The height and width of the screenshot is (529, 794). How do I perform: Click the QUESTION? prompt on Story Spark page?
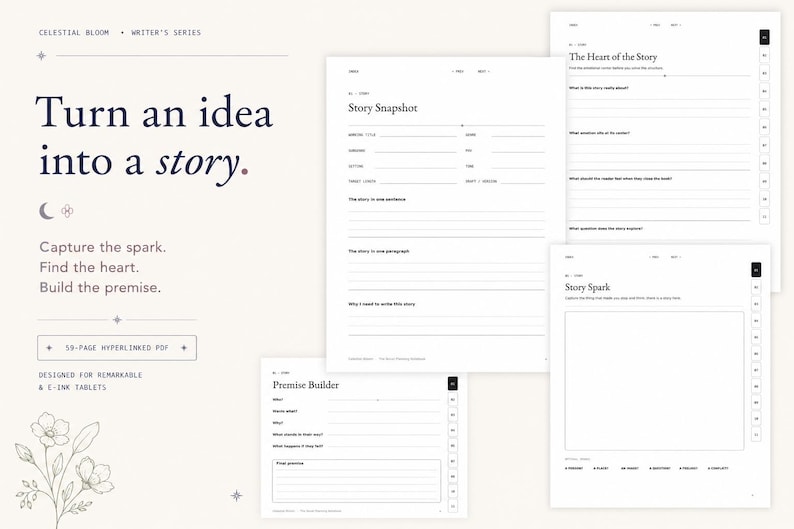pyautogui.click(x=660, y=468)
